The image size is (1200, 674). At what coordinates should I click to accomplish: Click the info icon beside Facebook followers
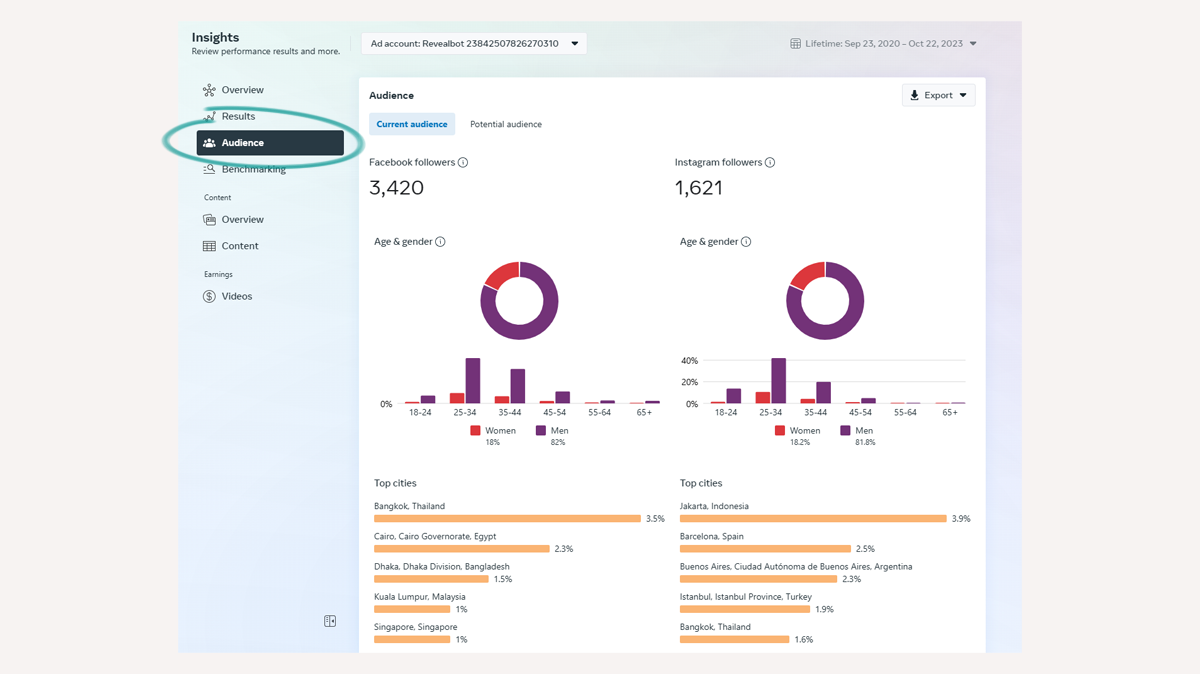tap(461, 161)
